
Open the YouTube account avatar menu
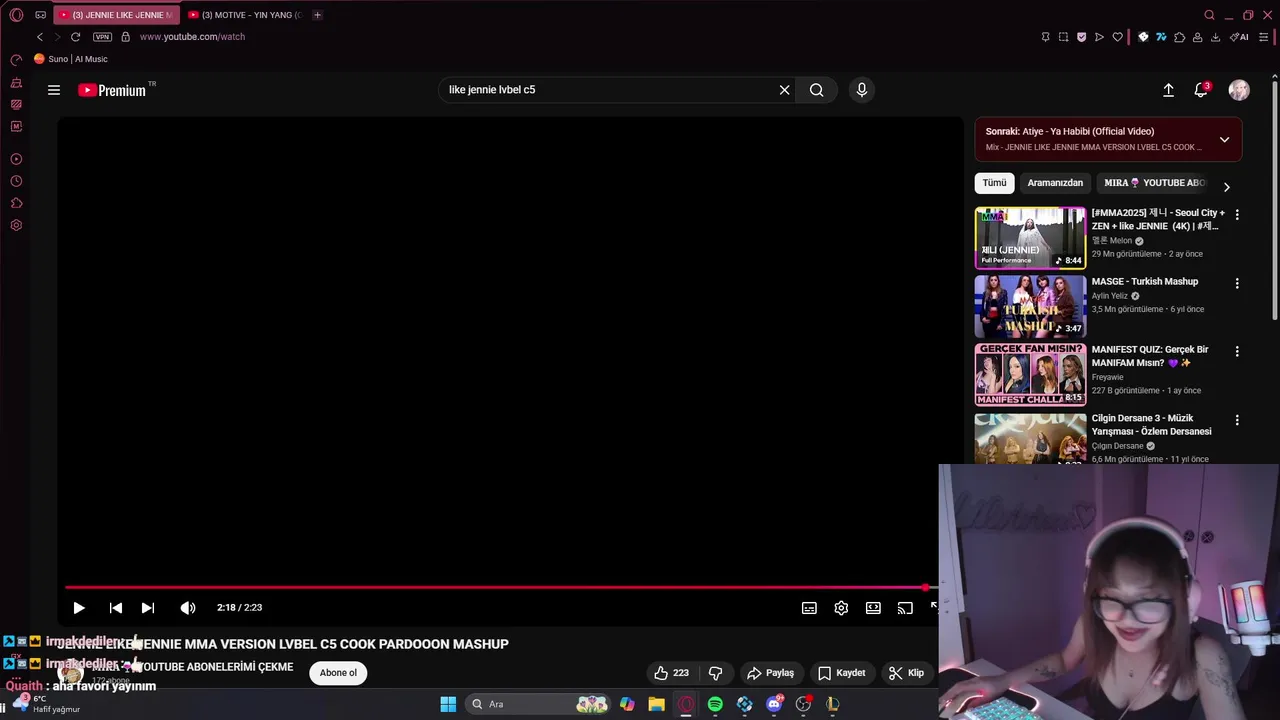(x=1239, y=90)
